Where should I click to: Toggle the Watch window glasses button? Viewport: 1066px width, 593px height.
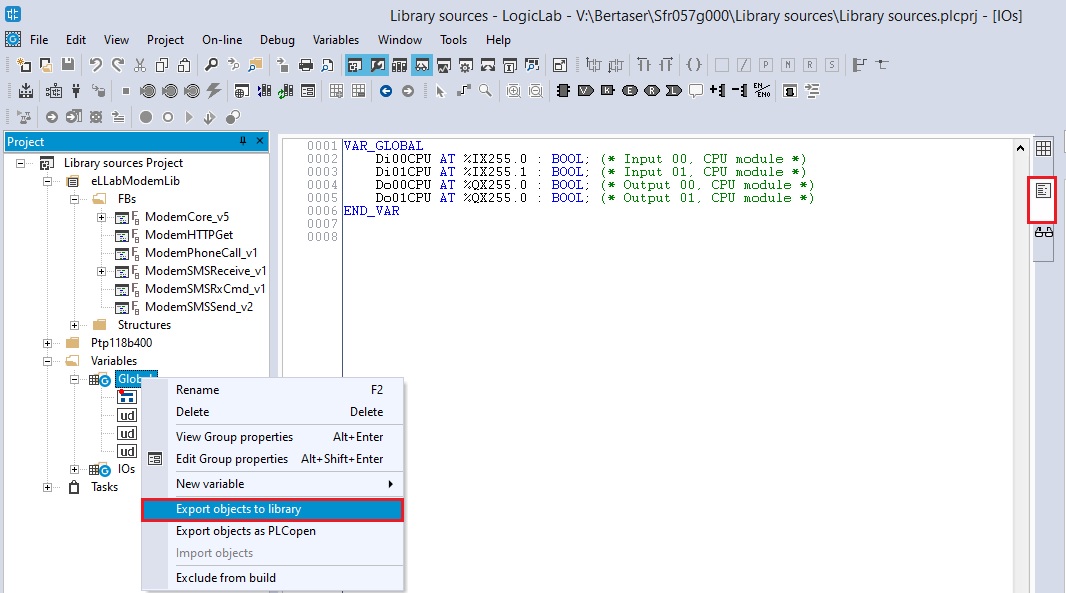[x=422, y=65]
